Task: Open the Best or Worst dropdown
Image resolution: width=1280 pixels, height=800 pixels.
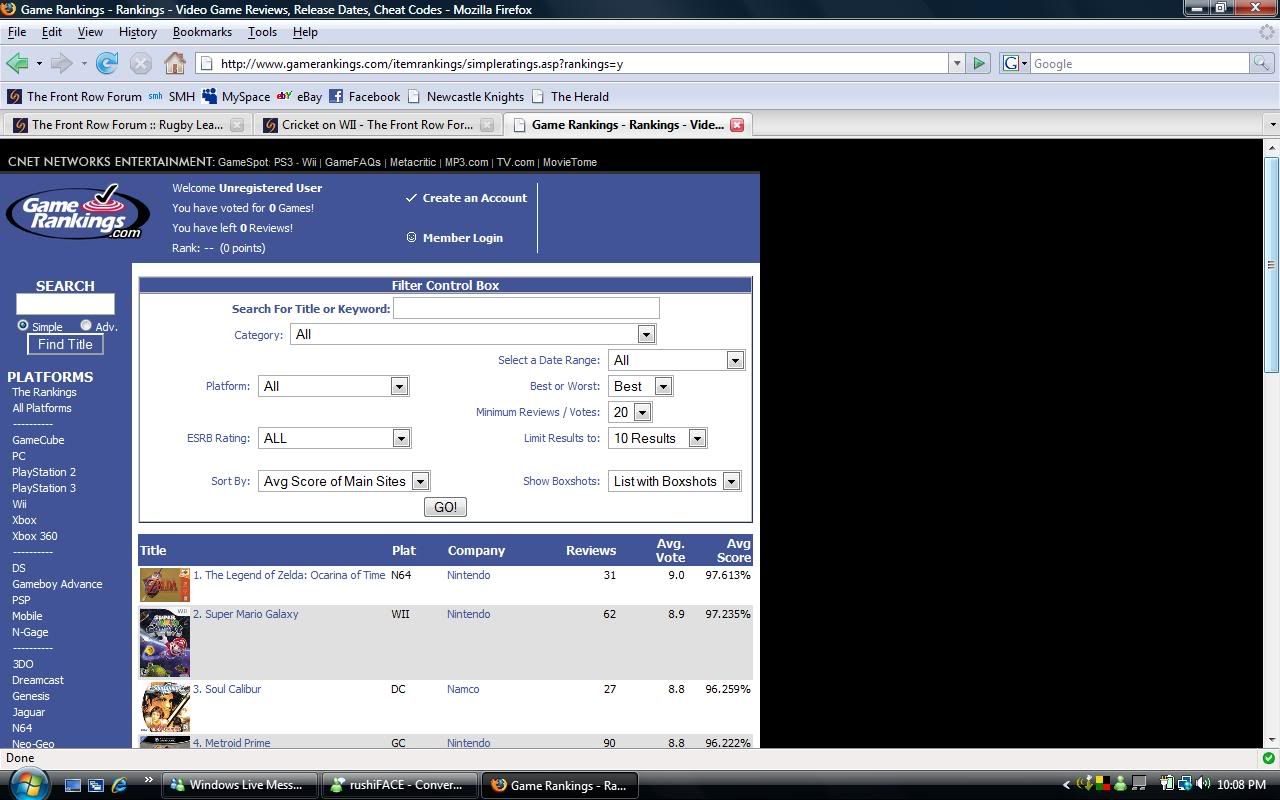Action: click(x=640, y=386)
